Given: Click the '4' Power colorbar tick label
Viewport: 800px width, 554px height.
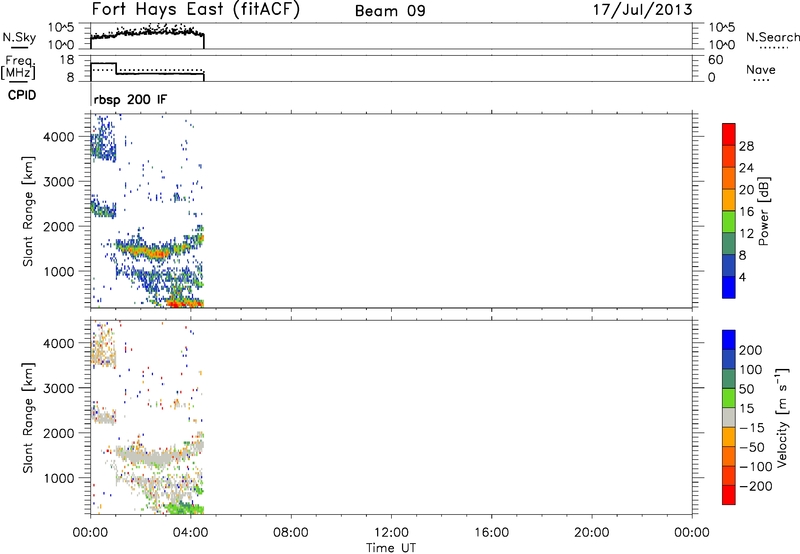Looking at the screenshot, I should (x=742, y=277).
